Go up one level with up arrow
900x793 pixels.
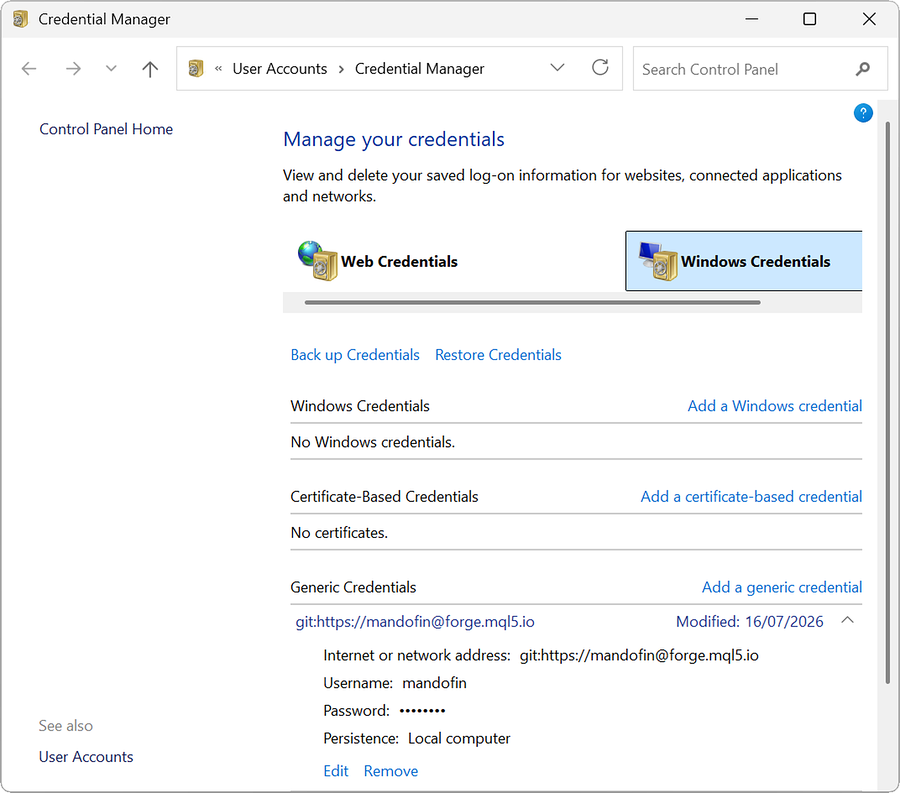click(150, 69)
